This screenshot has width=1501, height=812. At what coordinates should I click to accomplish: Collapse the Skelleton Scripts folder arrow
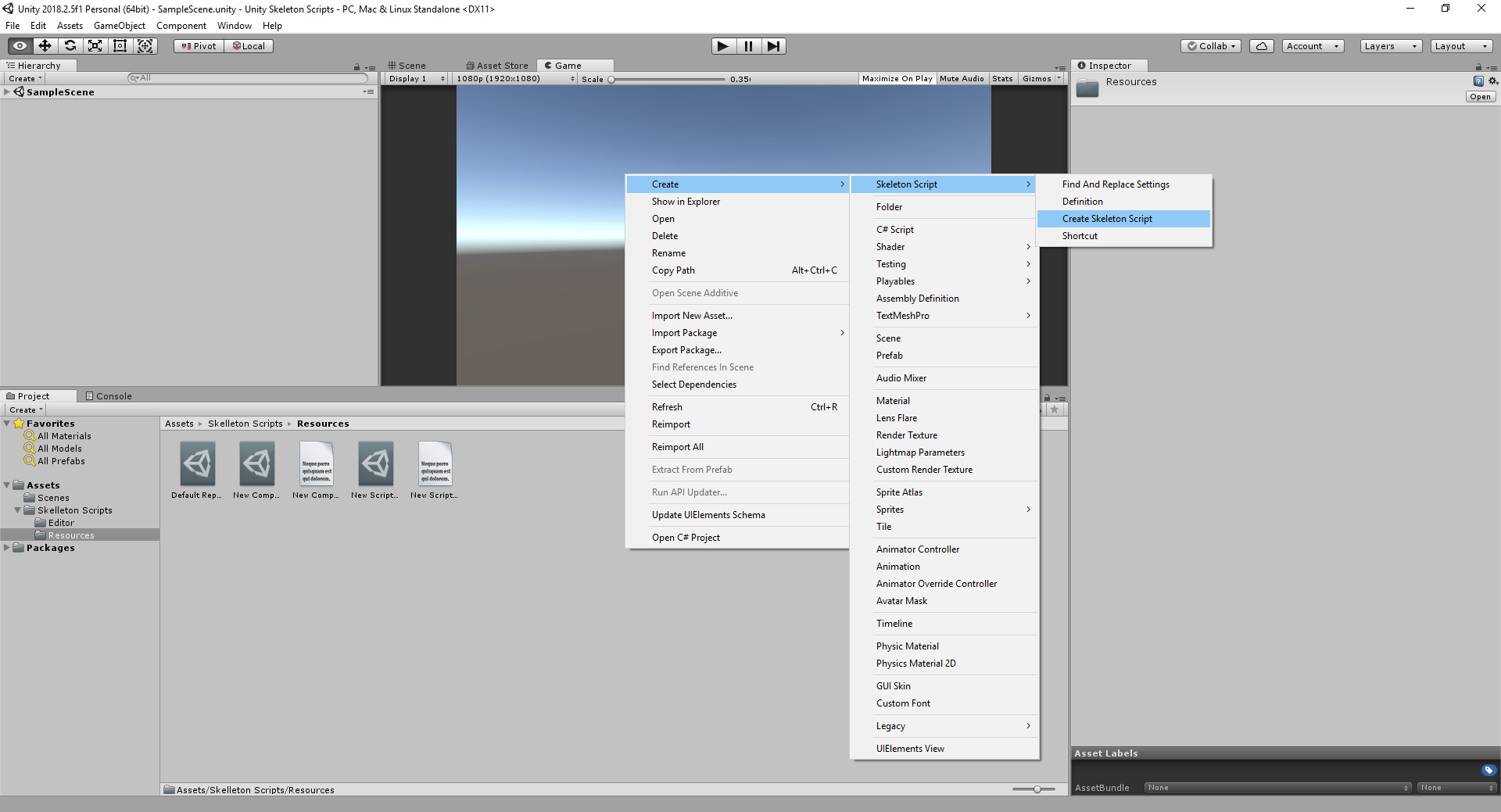[18, 510]
